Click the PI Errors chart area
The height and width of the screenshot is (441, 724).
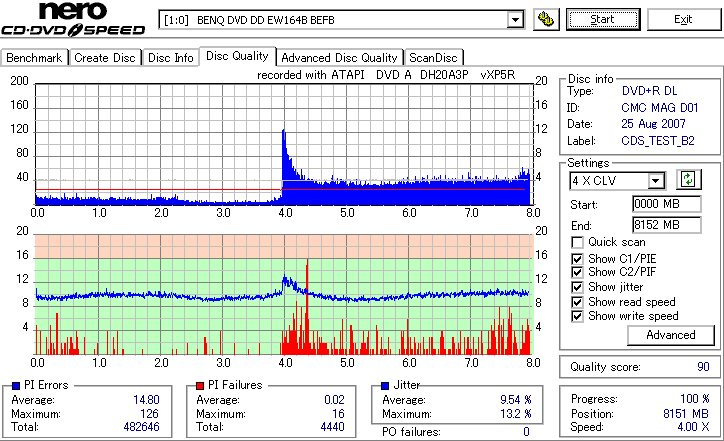[284, 144]
